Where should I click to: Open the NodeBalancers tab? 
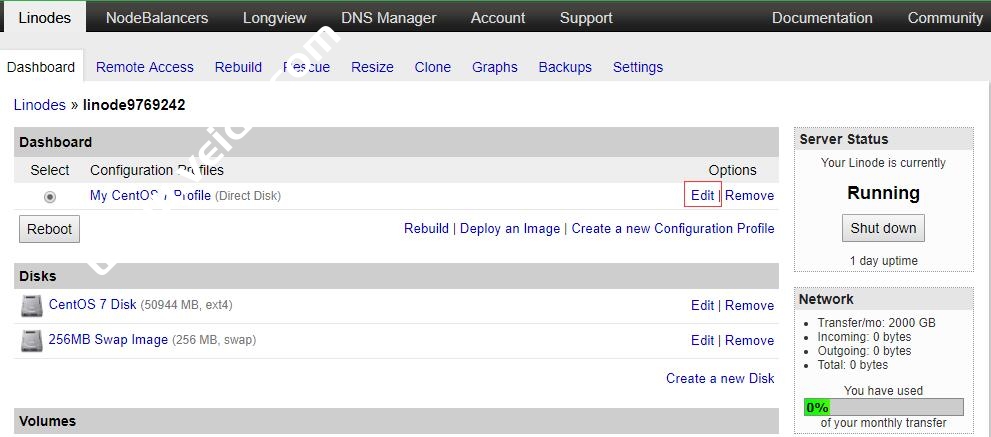(157, 18)
